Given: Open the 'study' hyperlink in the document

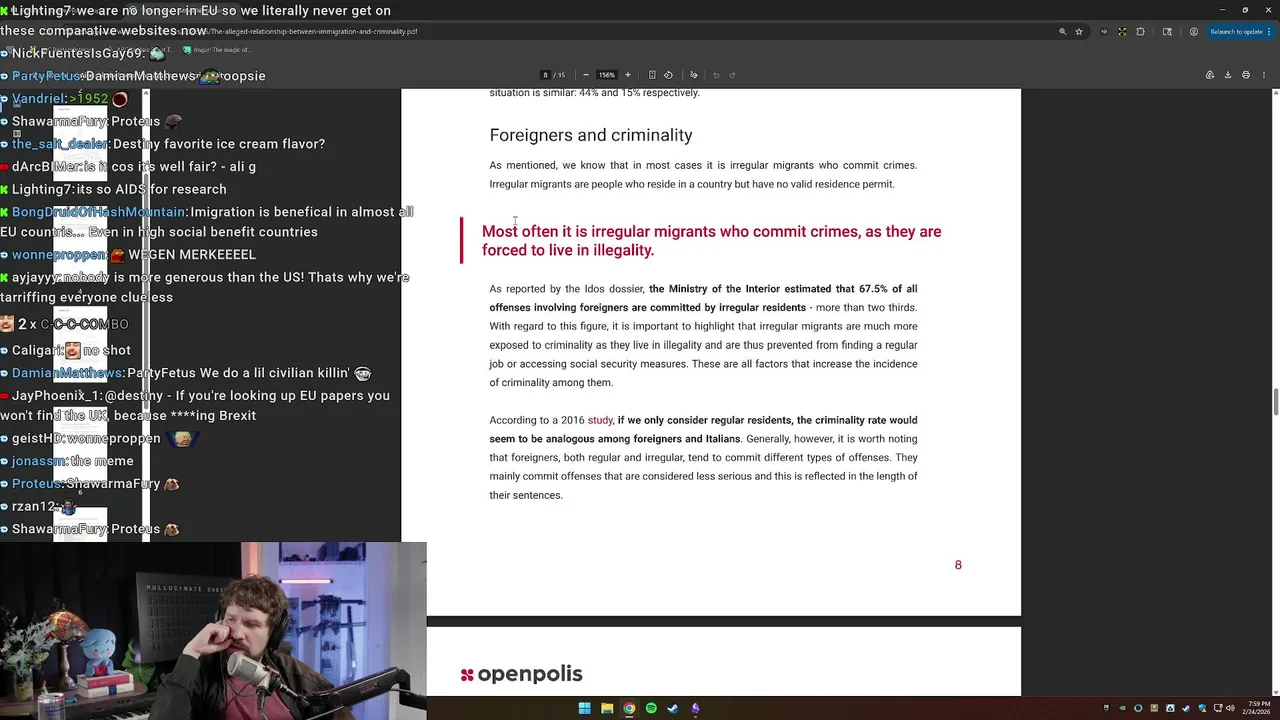Looking at the screenshot, I should (x=600, y=420).
